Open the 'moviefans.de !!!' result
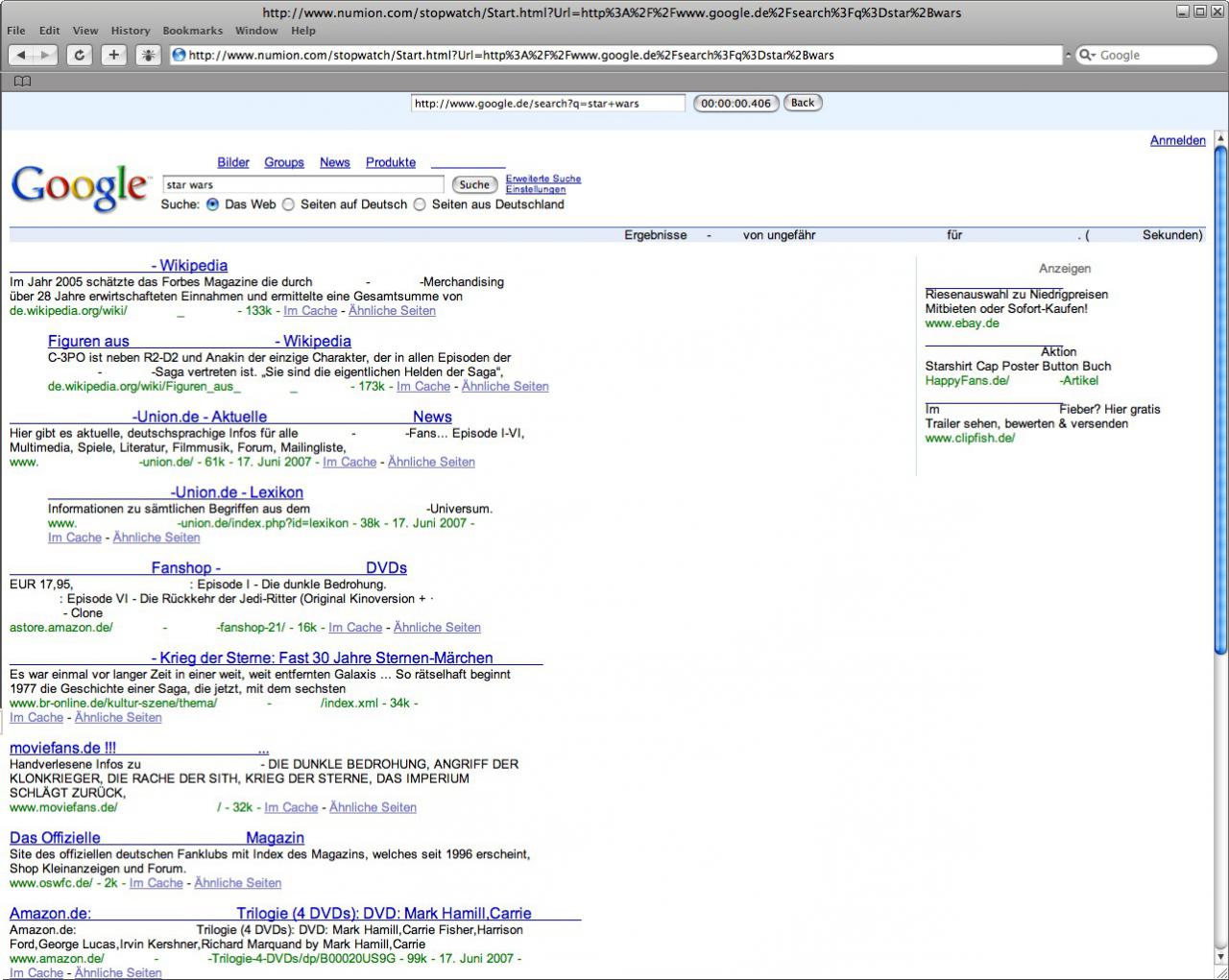1229x980 pixels. coord(139,749)
